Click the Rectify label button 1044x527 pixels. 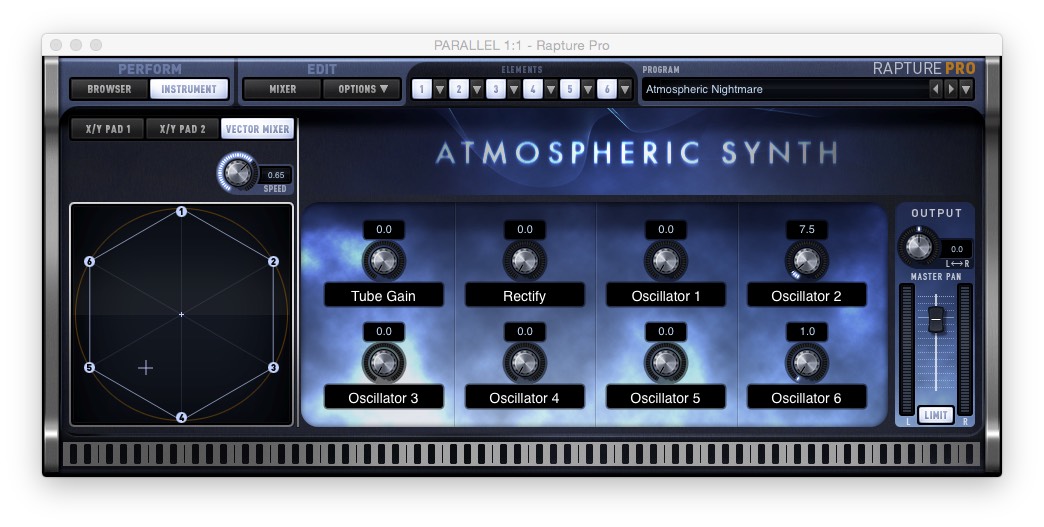(525, 295)
